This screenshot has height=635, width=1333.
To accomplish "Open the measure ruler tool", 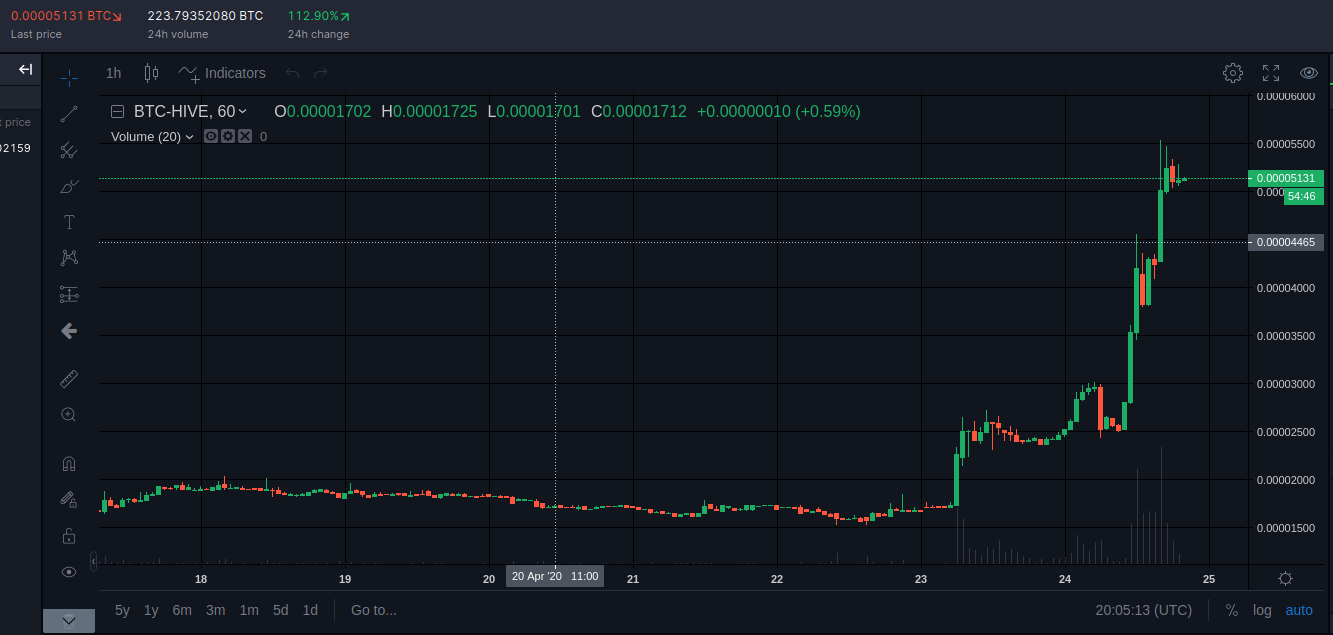I will click(69, 378).
